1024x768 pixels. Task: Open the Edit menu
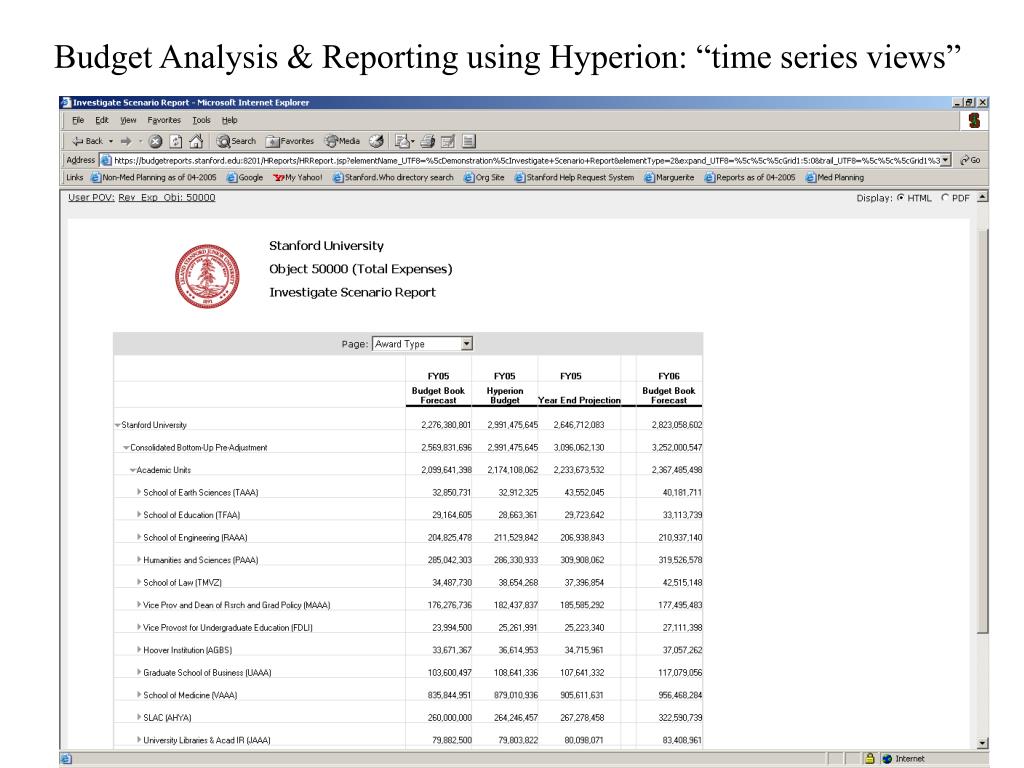point(102,120)
